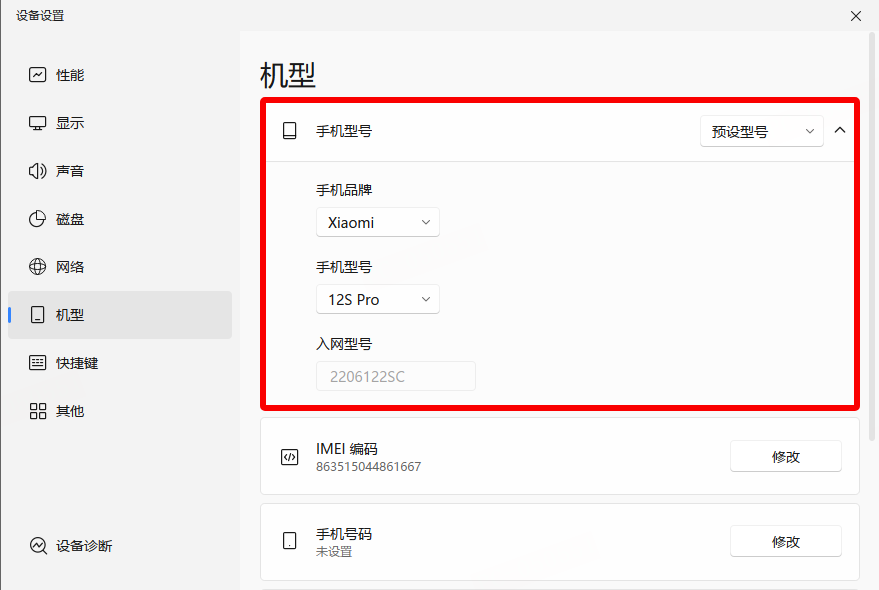Click the 入网型号 2206122SC input field

[395, 376]
